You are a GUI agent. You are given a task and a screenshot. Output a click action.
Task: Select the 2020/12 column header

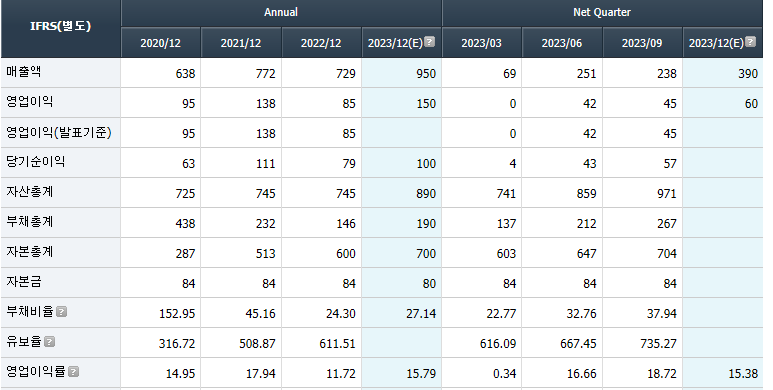click(161, 43)
